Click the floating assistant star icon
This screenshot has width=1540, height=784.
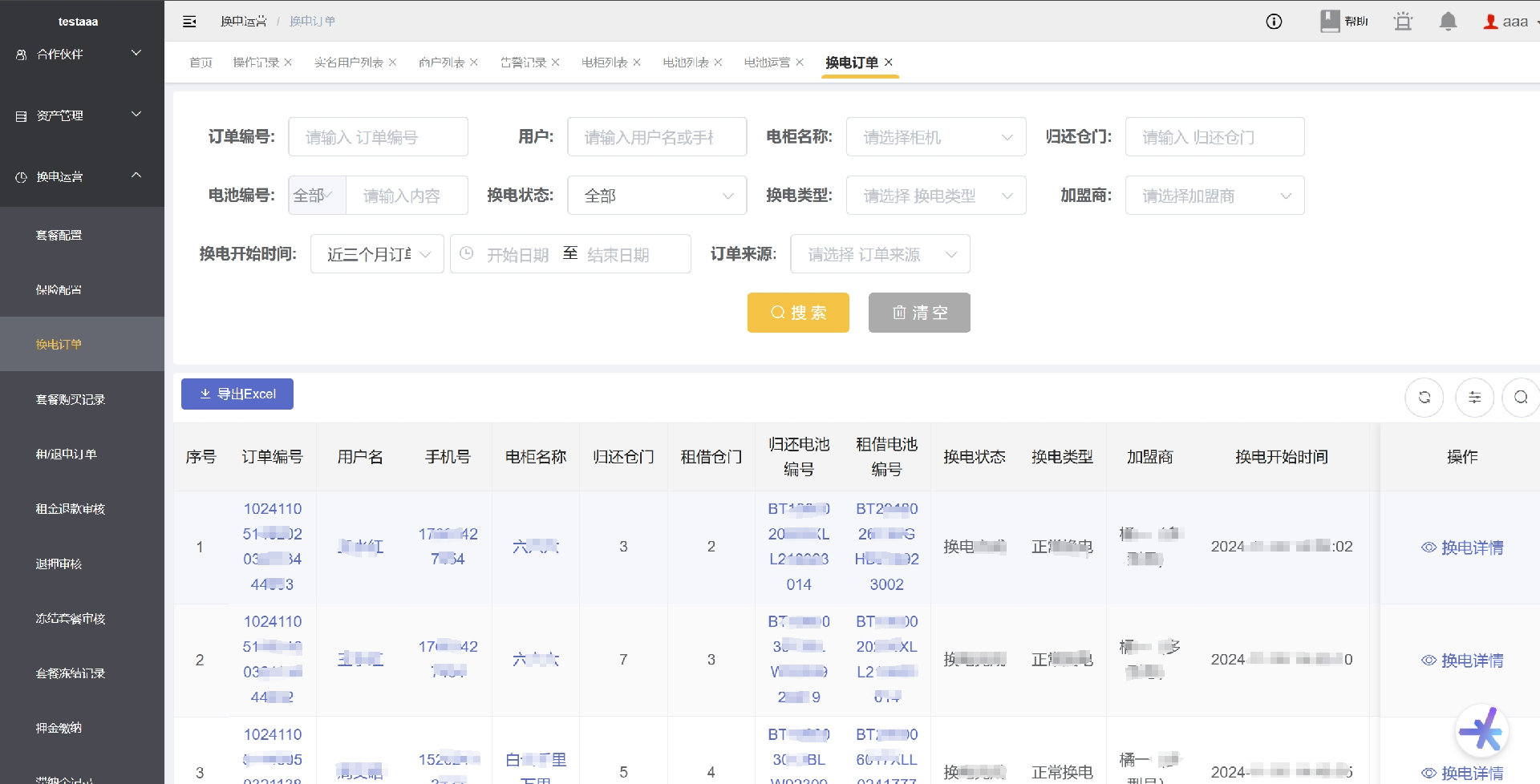pyautogui.click(x=1481, y=730)
